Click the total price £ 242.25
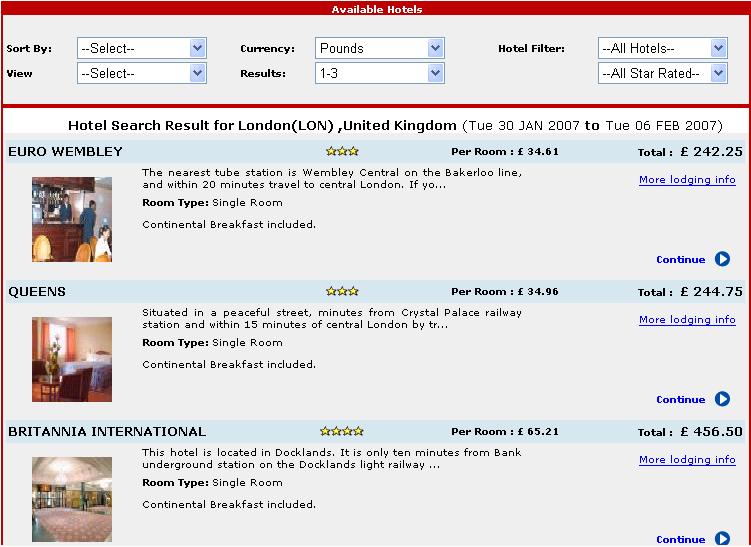This screenshot has width=751, height=547. click(711, 152)
